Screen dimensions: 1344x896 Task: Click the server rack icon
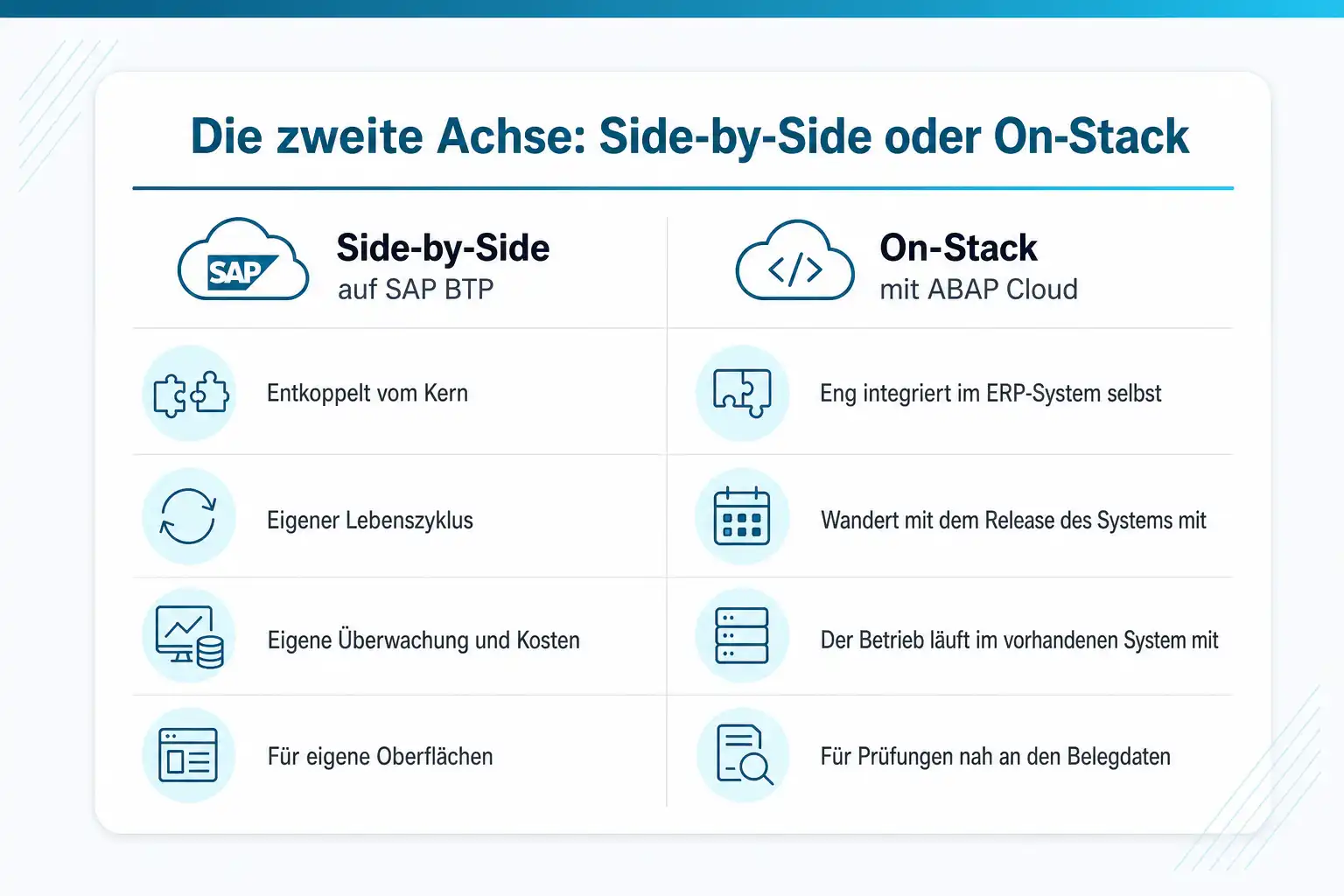coord(742,635)
